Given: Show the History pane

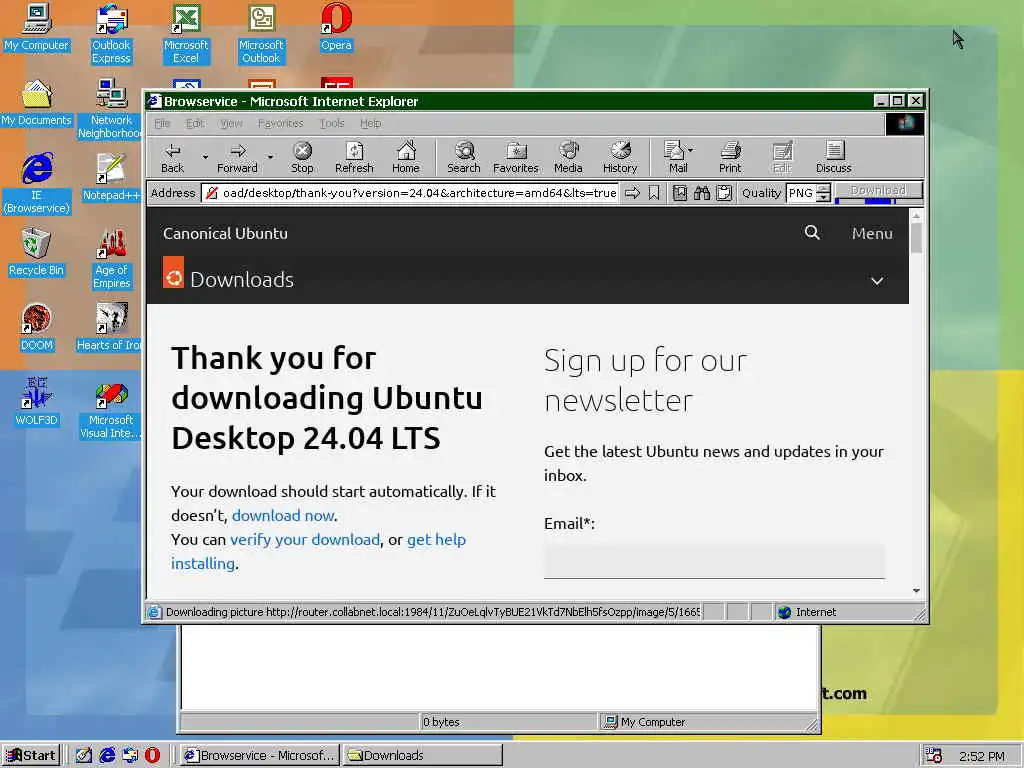Looking at the screenshot, I should (620, 157).
